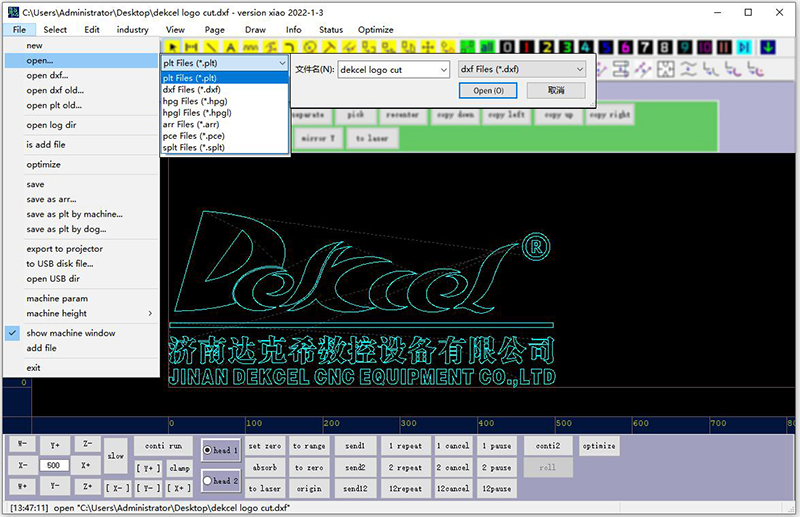Select the head 1 radio button
Screen dimensions: 800x517
coord(208,450)
